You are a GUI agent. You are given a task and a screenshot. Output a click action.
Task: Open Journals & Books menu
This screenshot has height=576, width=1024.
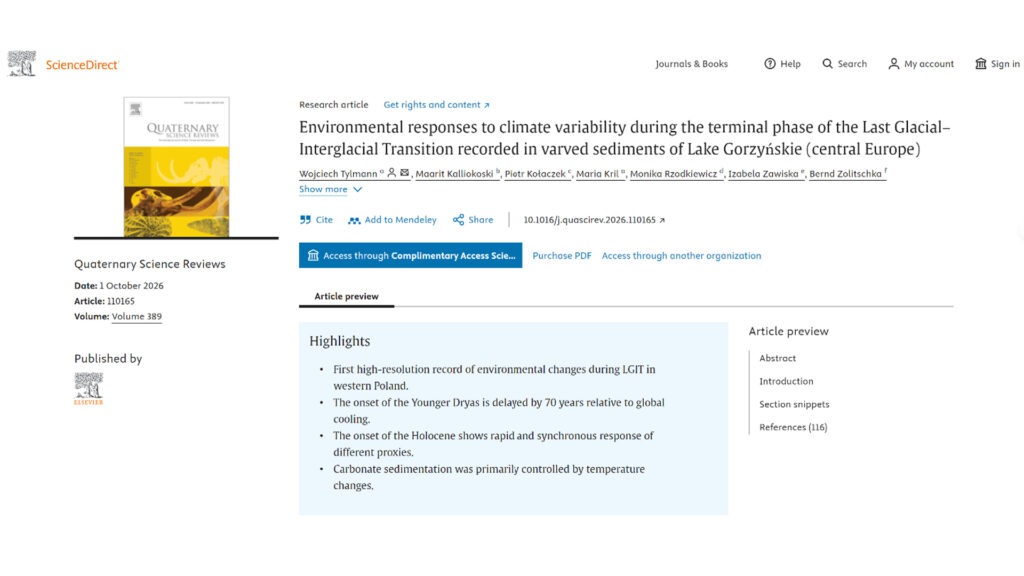point(692,64)
